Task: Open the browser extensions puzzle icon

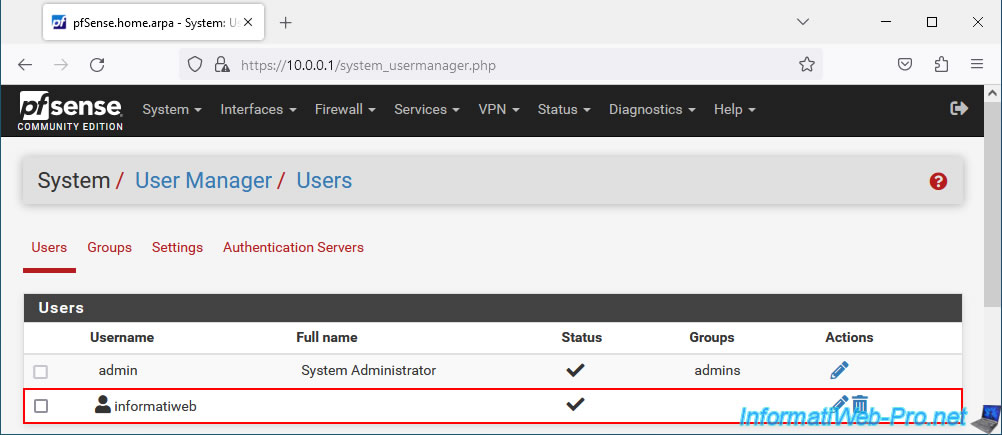Action: 941,65
